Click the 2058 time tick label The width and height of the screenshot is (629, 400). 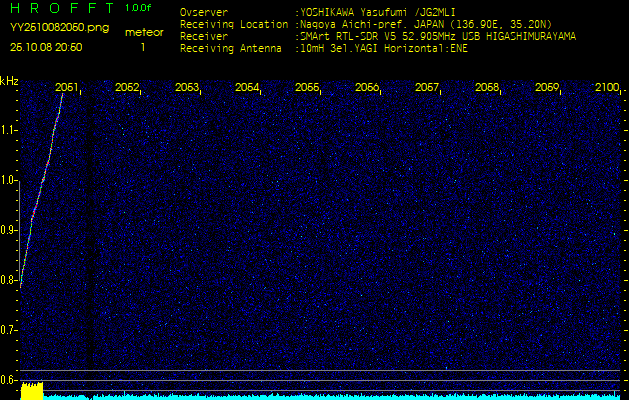(487, 88)
